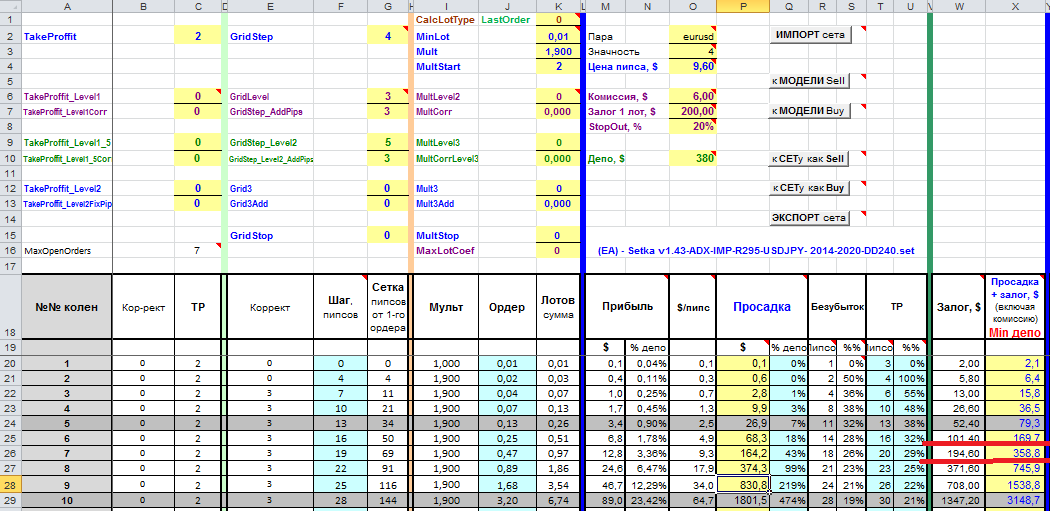This screenshot has width=1050, height=511.
Task: Select column header P
Action: [743, 6]
